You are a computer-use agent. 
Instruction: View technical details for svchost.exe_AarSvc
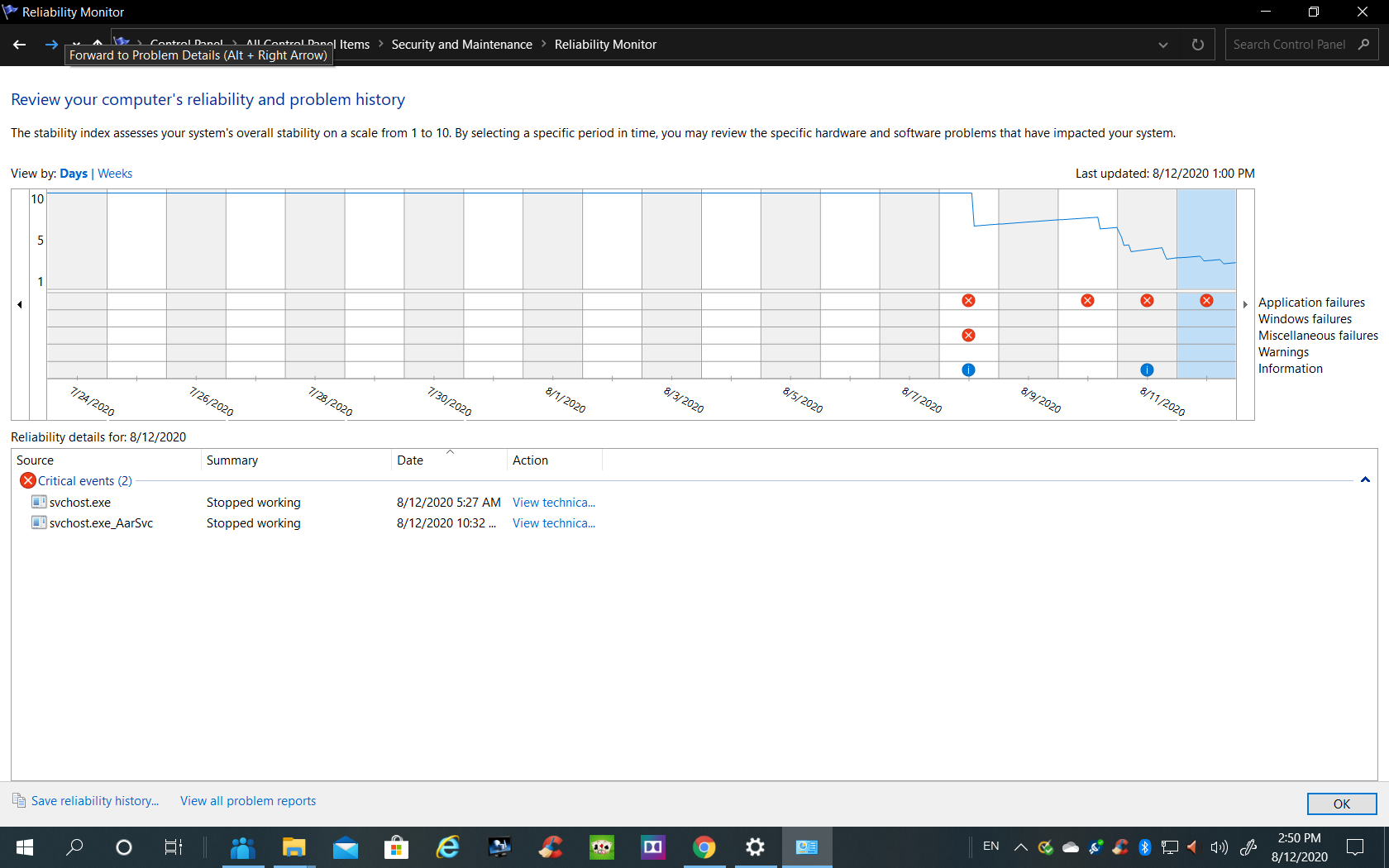554,523
